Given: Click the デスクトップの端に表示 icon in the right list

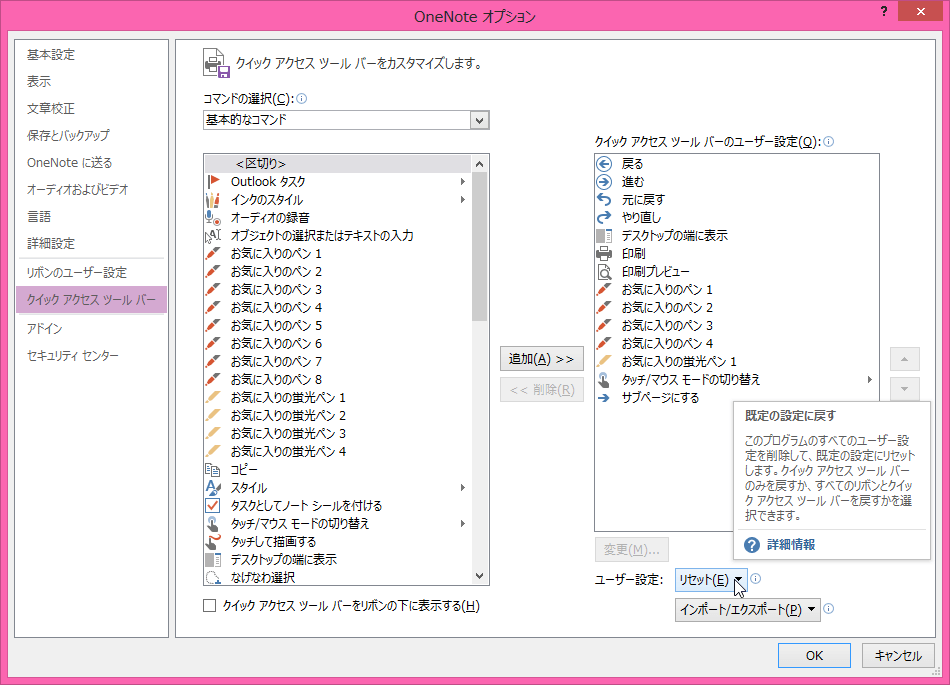Looking at the screenshot, I should click(x=604, y=235).
